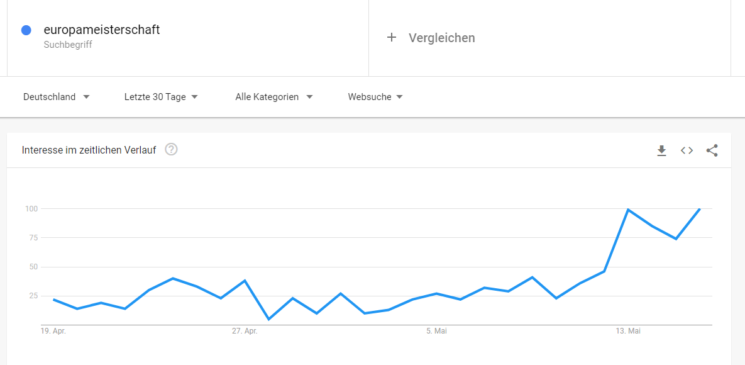Click the Interesse im zeitlichen Verlauf title

(x=89, y=150)
